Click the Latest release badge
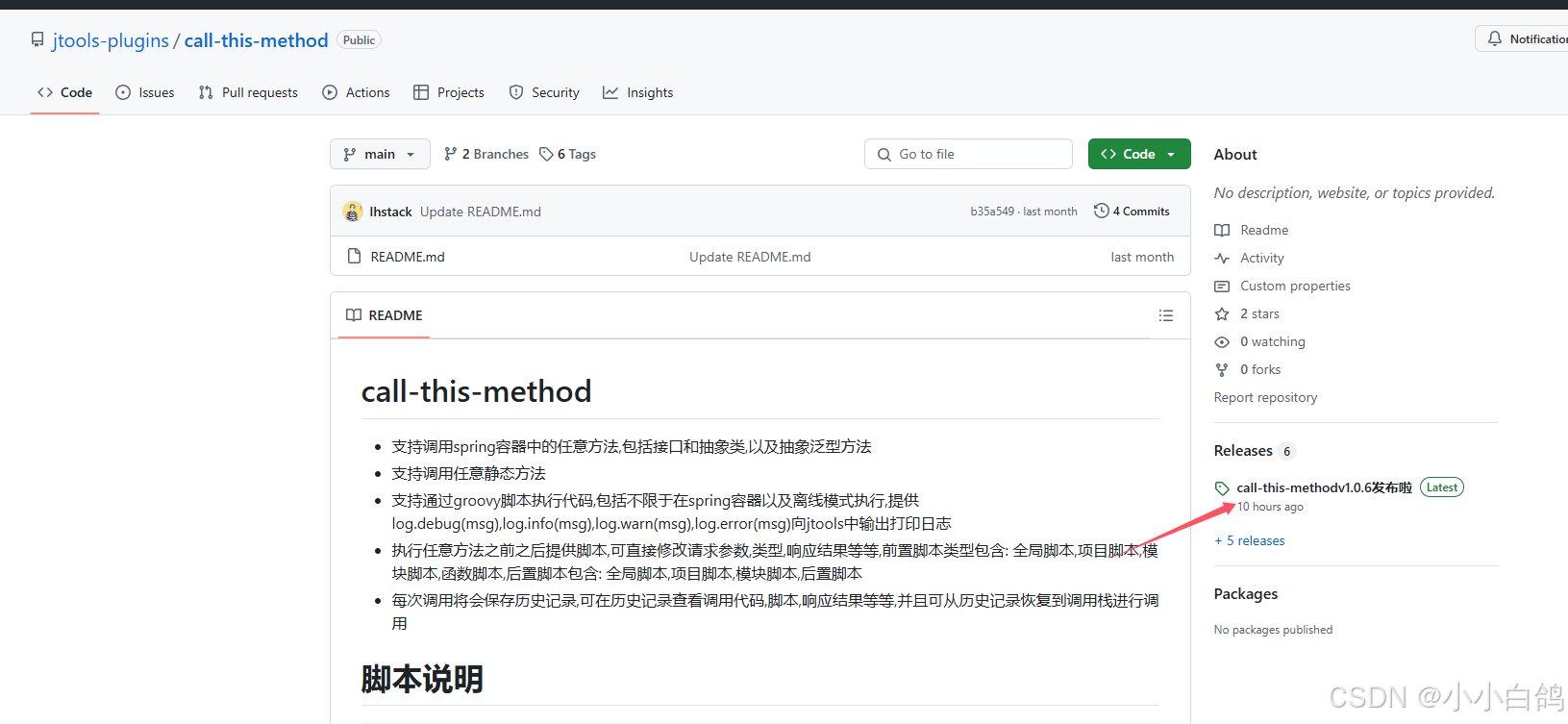Image resolution: width=1568 pixels, height=724 pixels. (x=1442, y=487)
